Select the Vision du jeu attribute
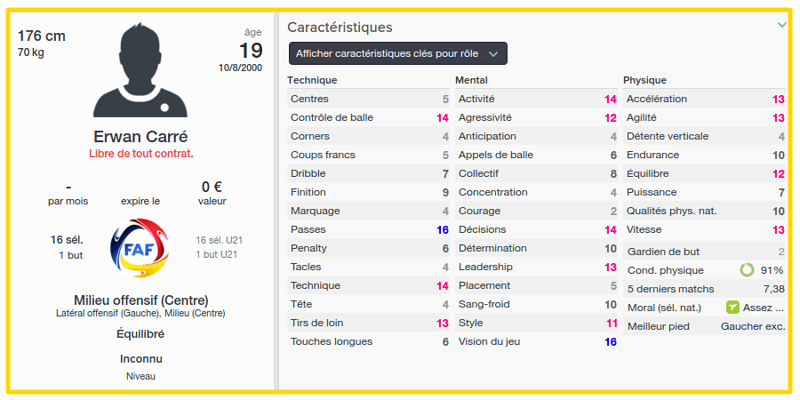 click(x=536, y=342)
